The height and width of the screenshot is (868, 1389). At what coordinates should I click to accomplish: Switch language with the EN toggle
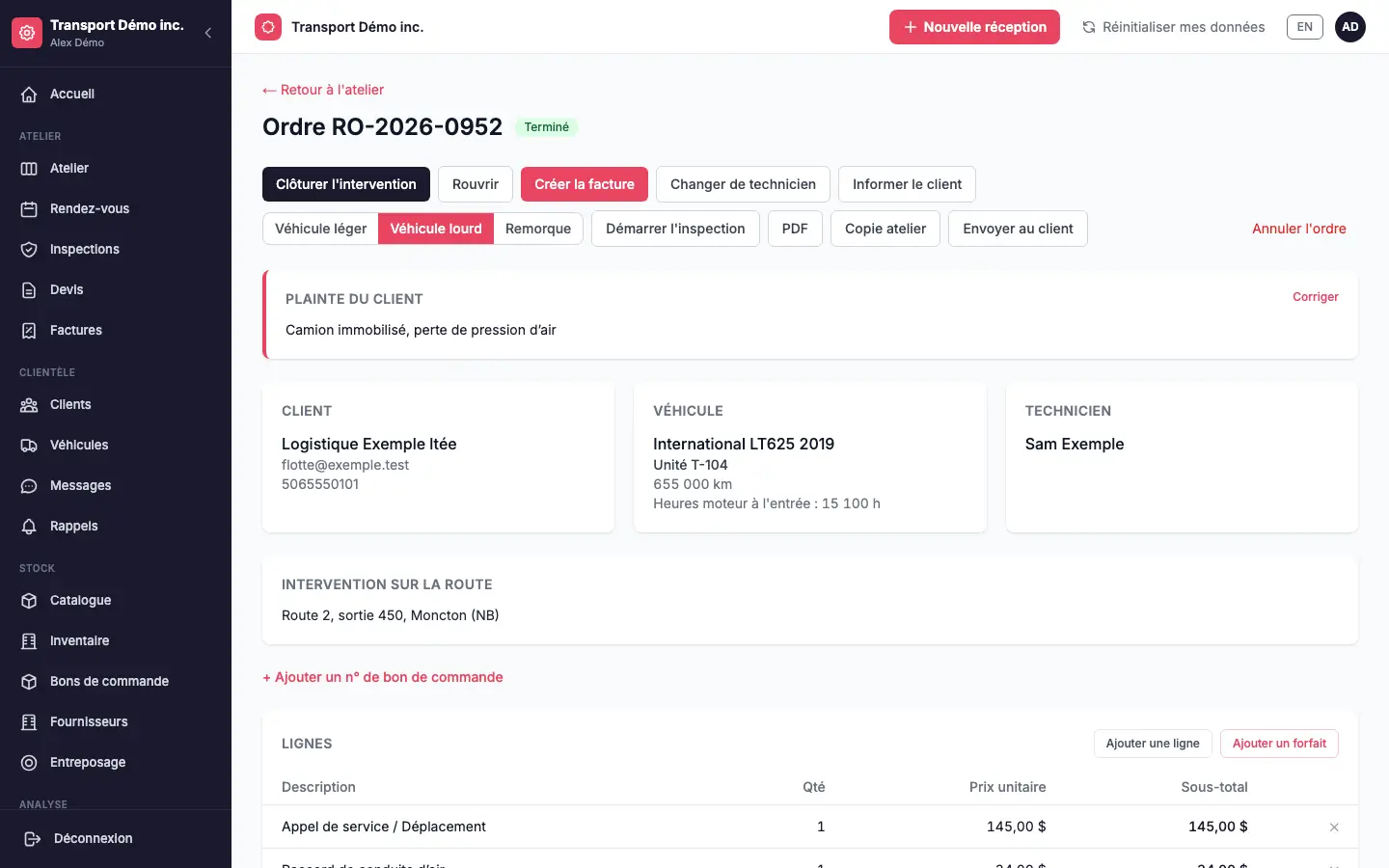(1304, 27)
